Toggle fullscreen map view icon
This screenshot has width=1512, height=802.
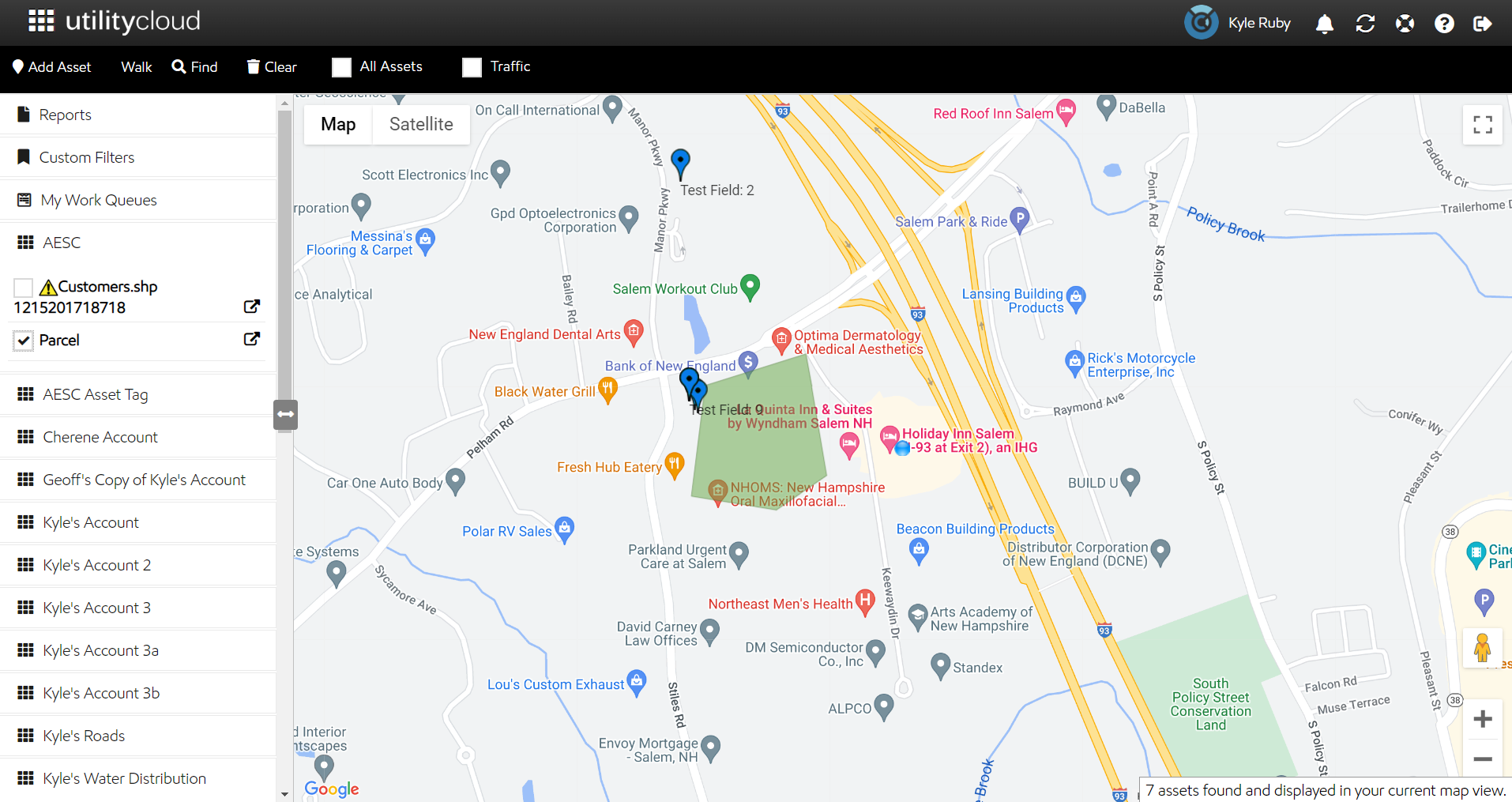tap(1482, 124)
